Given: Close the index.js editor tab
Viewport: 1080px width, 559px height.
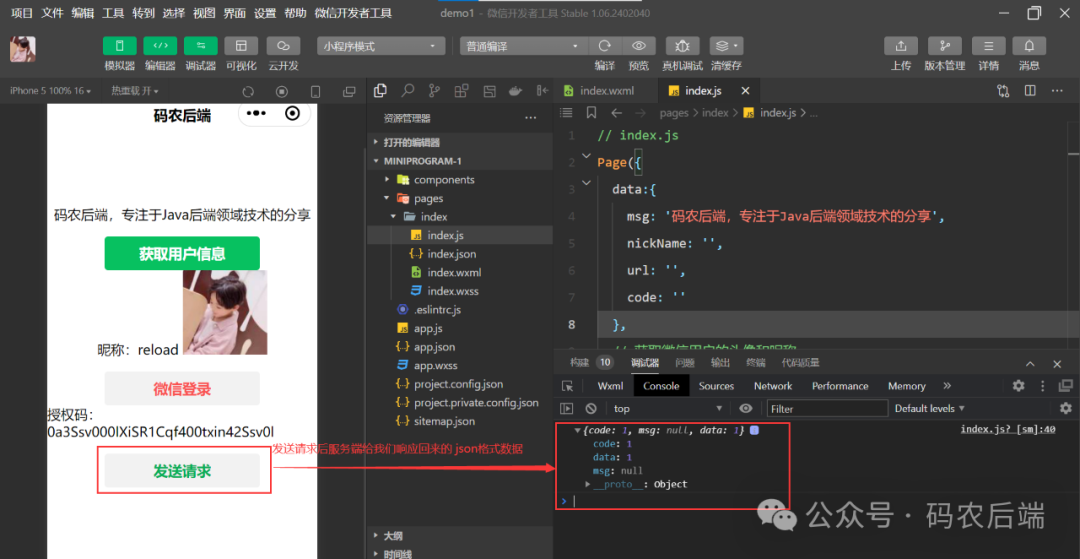Looking at the screenshot, I should (745, 91).
